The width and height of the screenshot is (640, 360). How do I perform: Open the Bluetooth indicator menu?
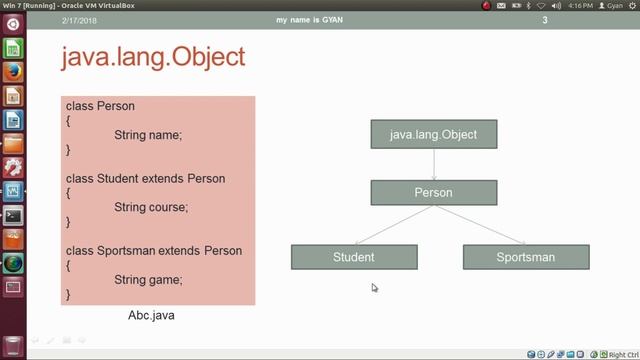(x=529, y=5)
